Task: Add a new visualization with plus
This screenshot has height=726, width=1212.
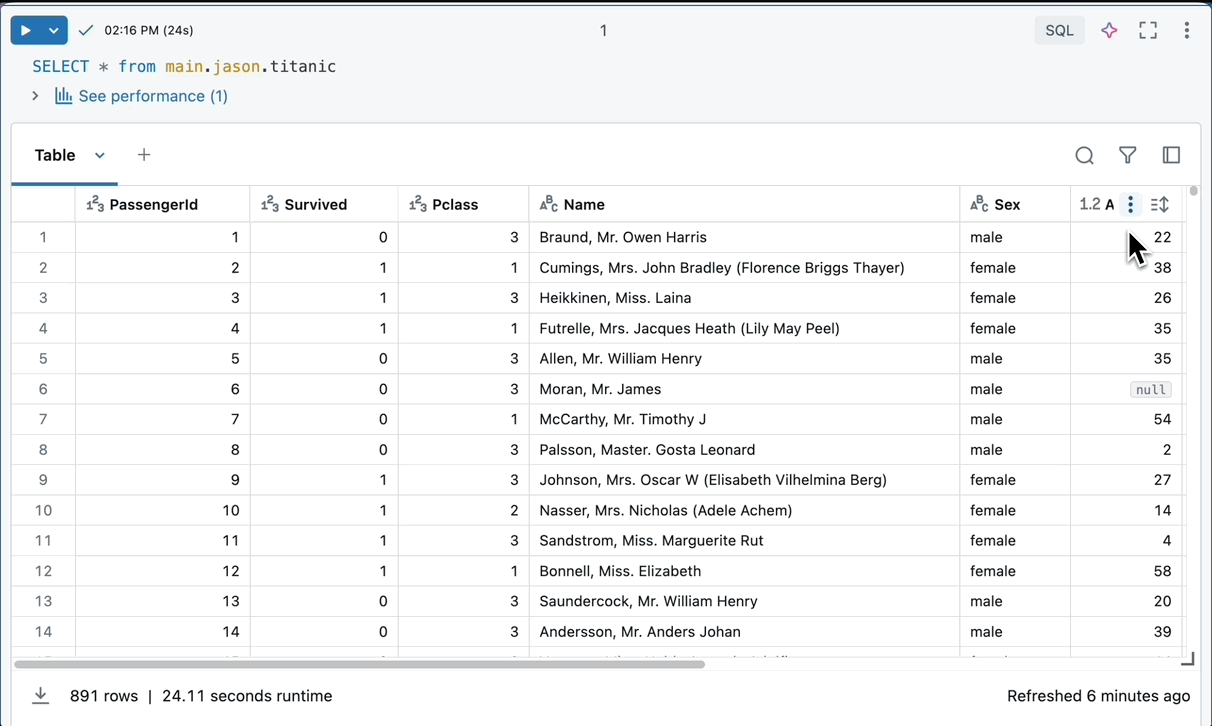Action: click(144, 155)
